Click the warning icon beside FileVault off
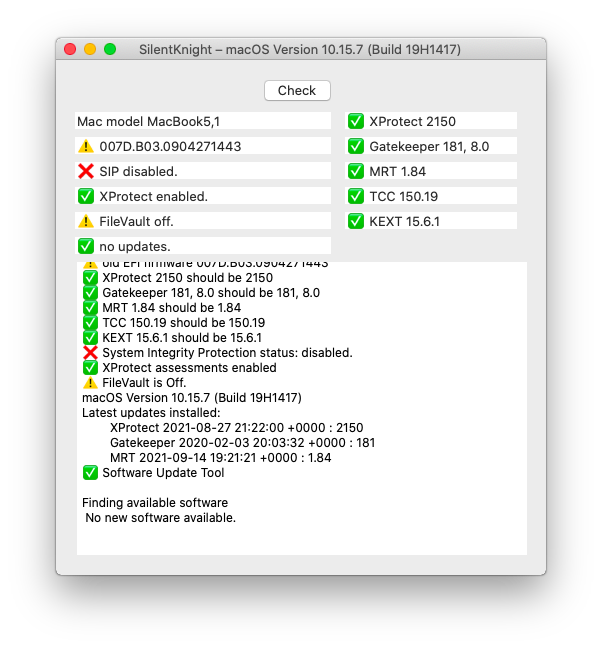The width and height of the screenshot is (602, 649). (x=86, y=221)
